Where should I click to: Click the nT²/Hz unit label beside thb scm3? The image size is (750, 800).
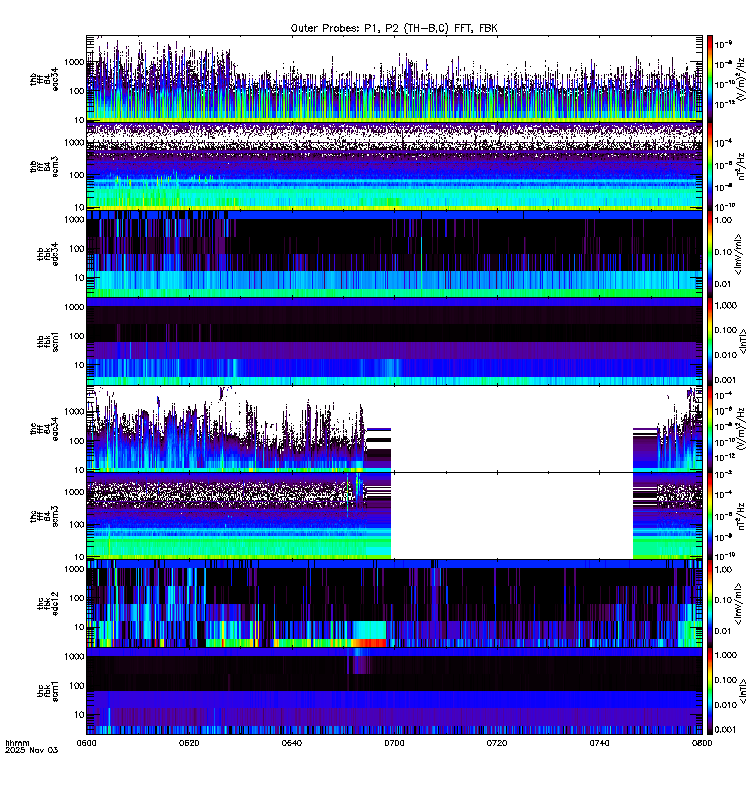coord(741,166)
